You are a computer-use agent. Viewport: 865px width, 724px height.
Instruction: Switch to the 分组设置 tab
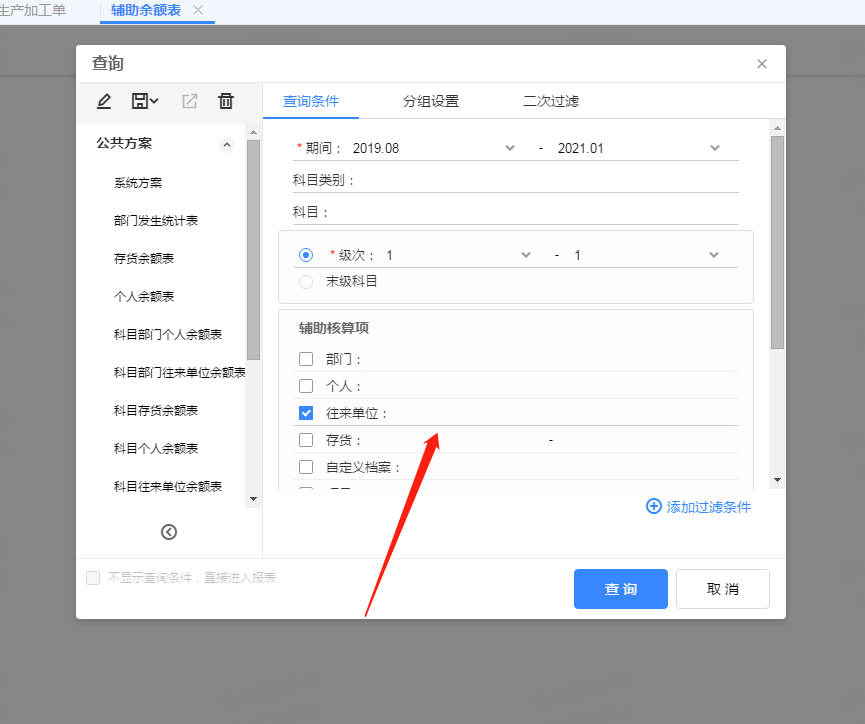tap(431, 101)
